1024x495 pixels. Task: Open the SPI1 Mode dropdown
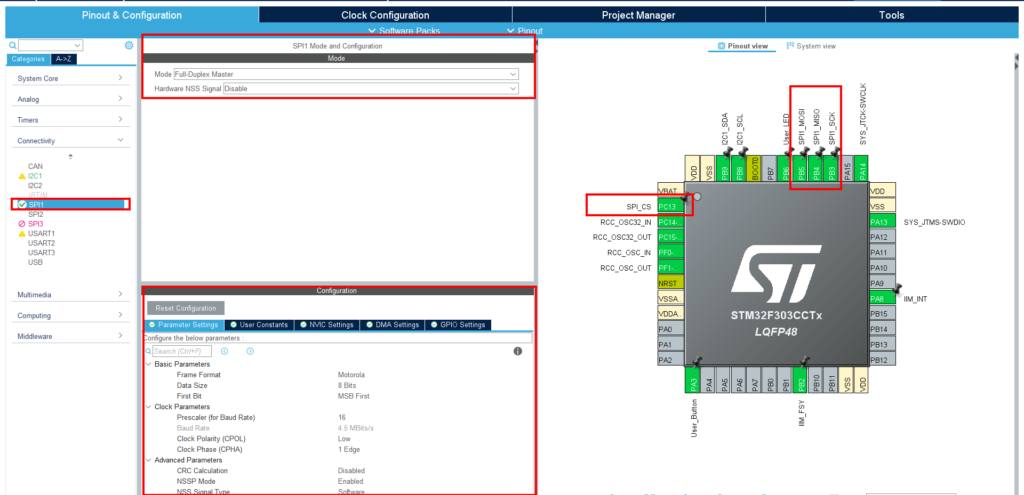coord(345,74)
